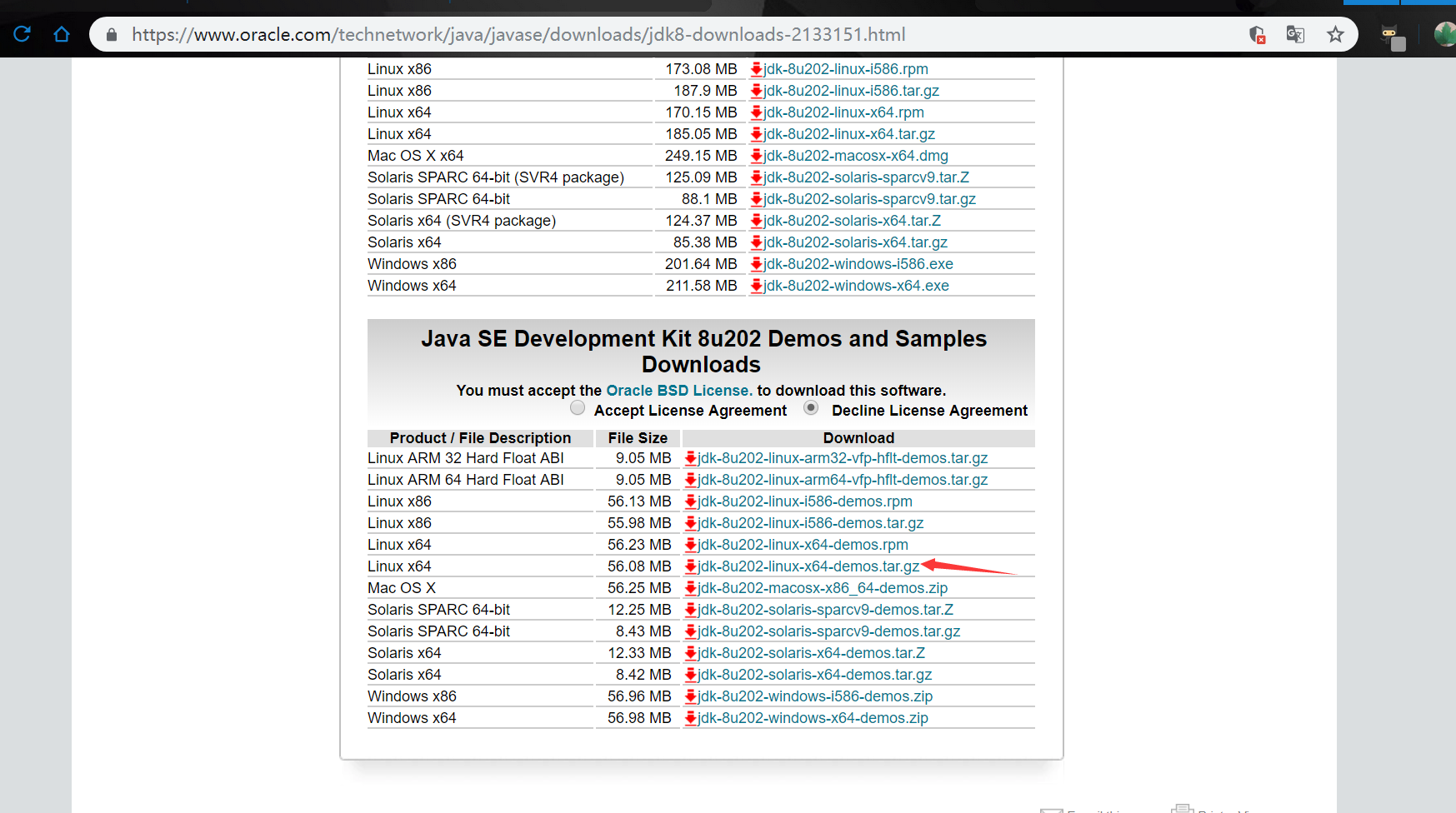This screenshot has height=813, width=1456.
Task: Click the File Size column header
Action: (x=638, y=438)
